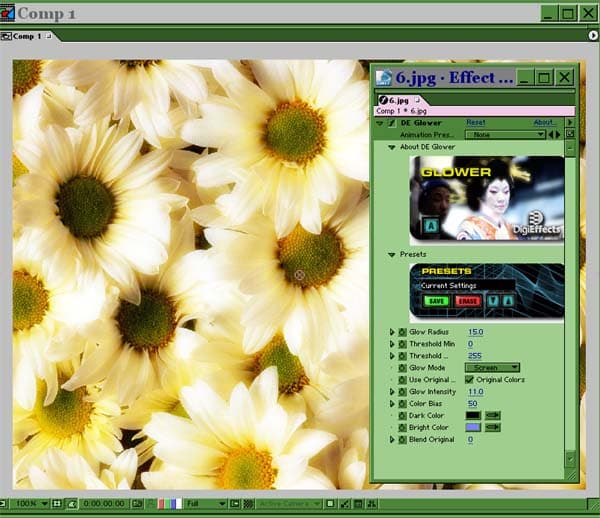Open the Effect Controls panel flyout menu arrow
This screenshot has height=518, width=600.
tap(570, 122)
